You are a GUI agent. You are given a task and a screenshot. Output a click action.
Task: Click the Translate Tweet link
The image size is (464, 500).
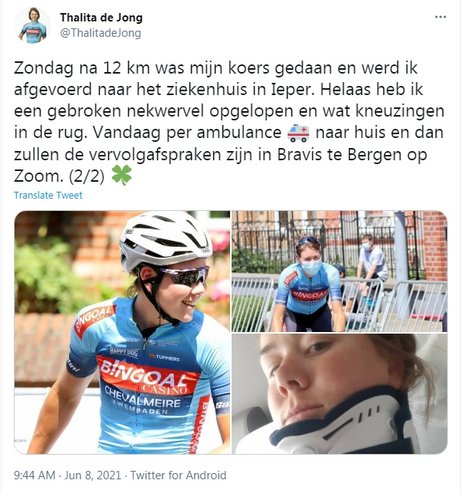pos(48,195)
